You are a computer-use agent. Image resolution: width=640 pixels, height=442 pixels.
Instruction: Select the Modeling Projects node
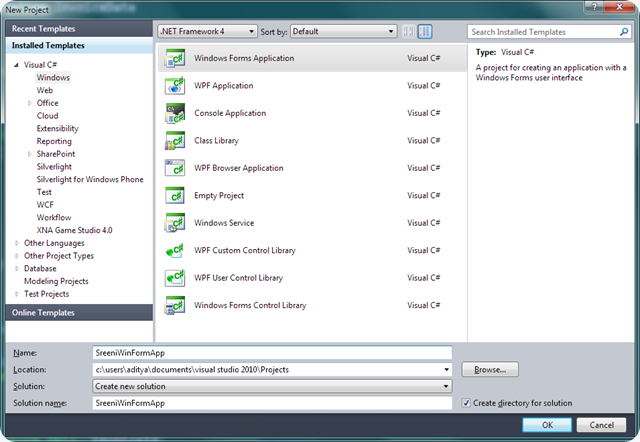click(56, 281)
